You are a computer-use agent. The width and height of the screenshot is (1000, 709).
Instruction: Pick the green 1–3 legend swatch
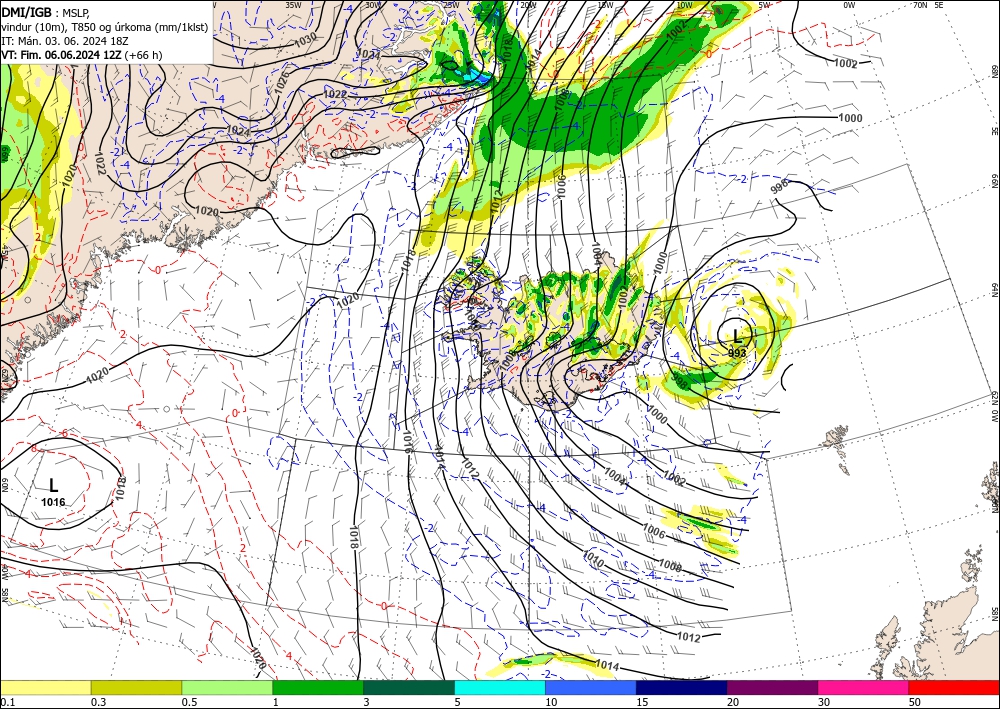coord(318,687)
